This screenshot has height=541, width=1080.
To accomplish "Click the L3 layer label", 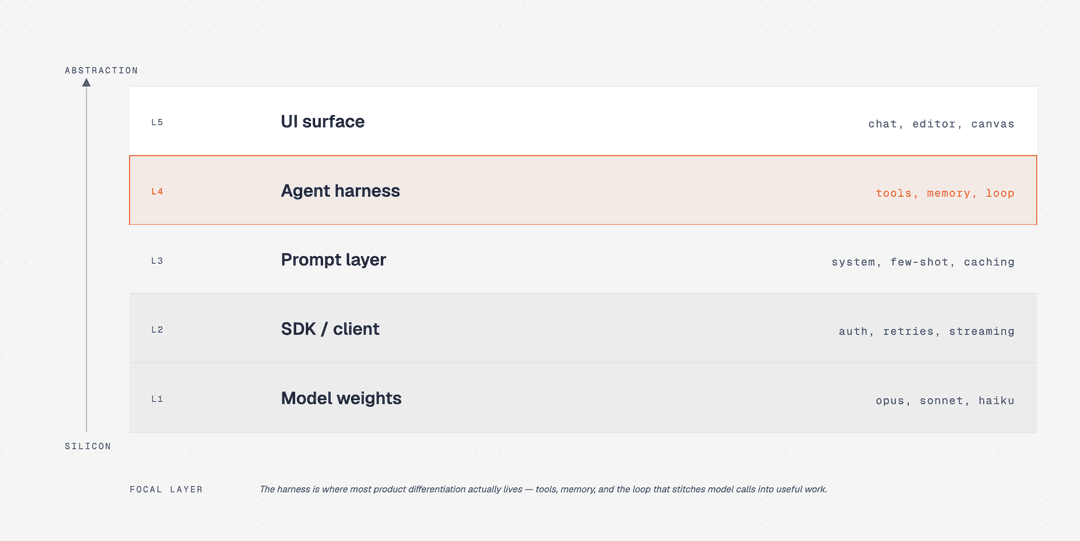I will click(157, 261).
